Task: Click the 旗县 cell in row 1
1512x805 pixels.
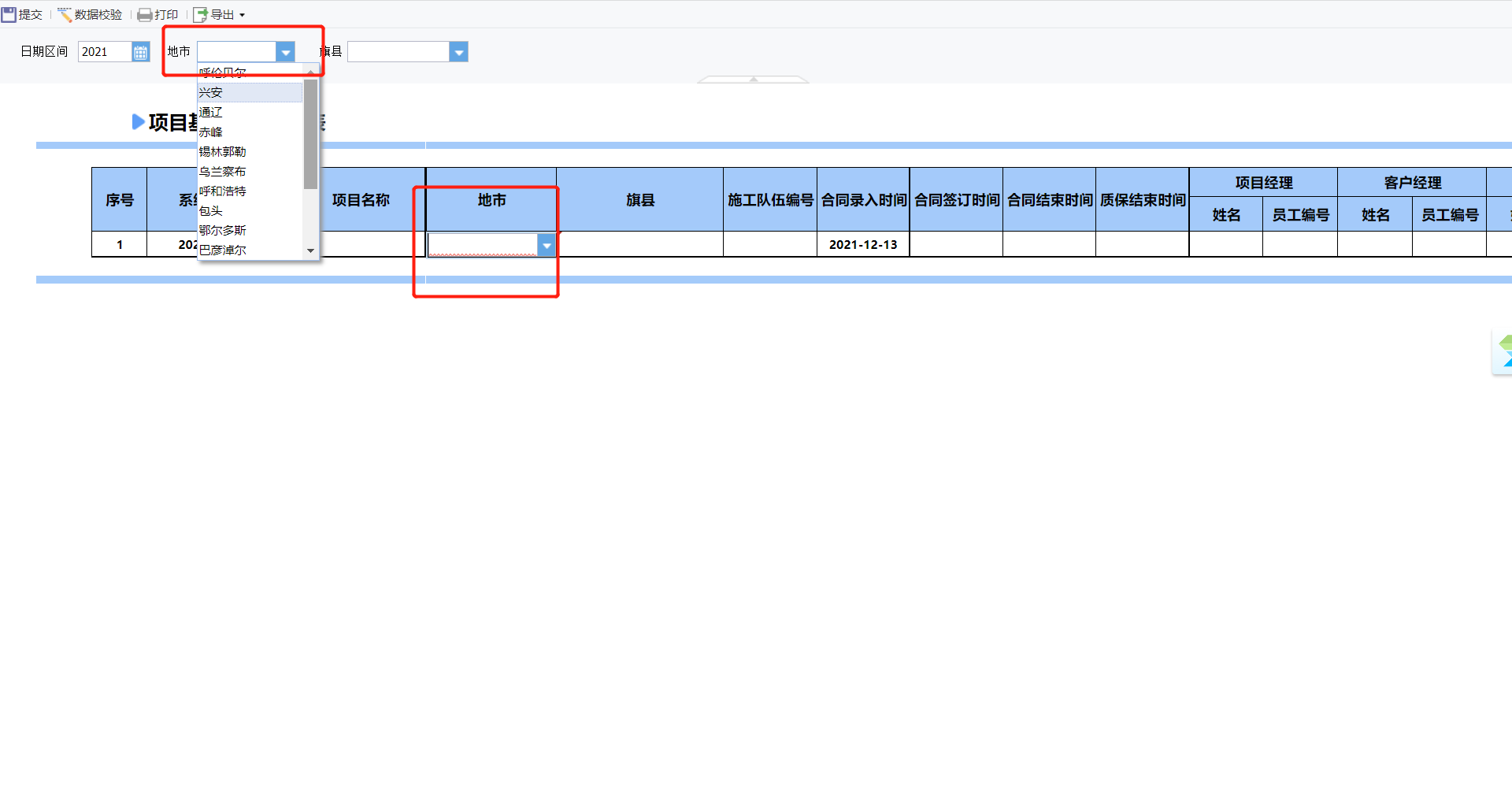Action: (x=640, y=244)
